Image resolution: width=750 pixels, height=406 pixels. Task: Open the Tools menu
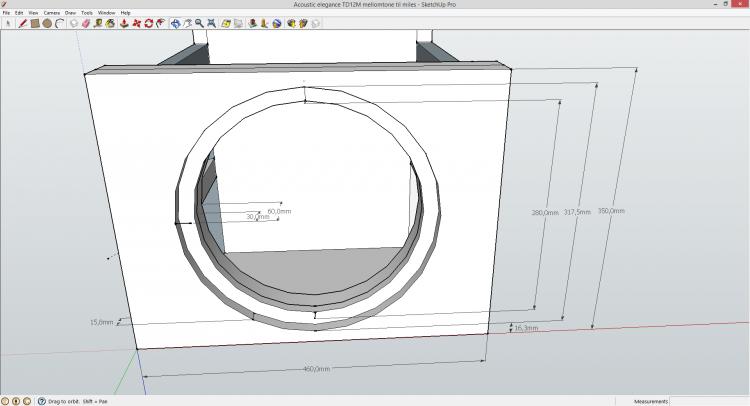[87, 13]
